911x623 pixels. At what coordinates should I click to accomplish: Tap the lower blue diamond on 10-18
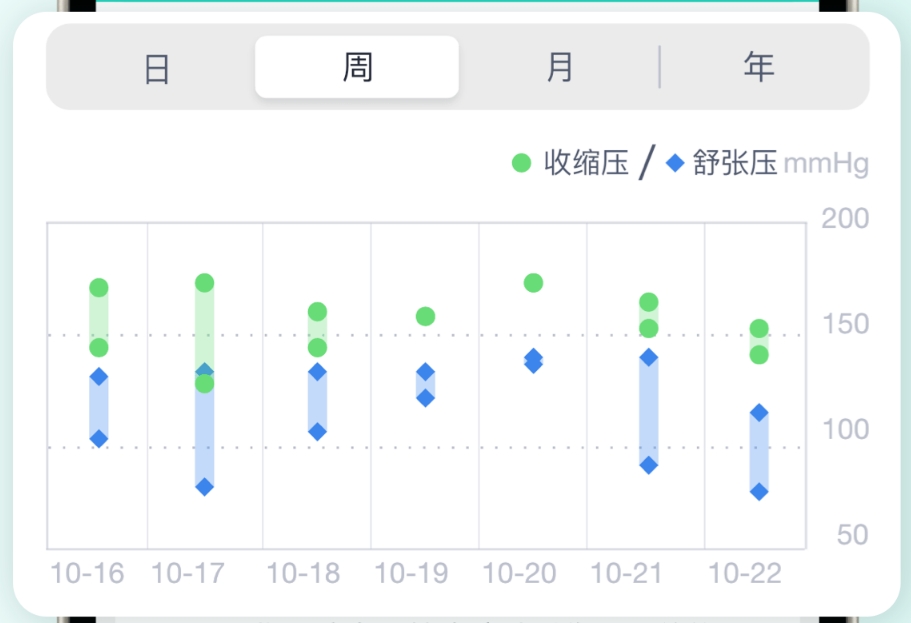[x=317, y=432]
